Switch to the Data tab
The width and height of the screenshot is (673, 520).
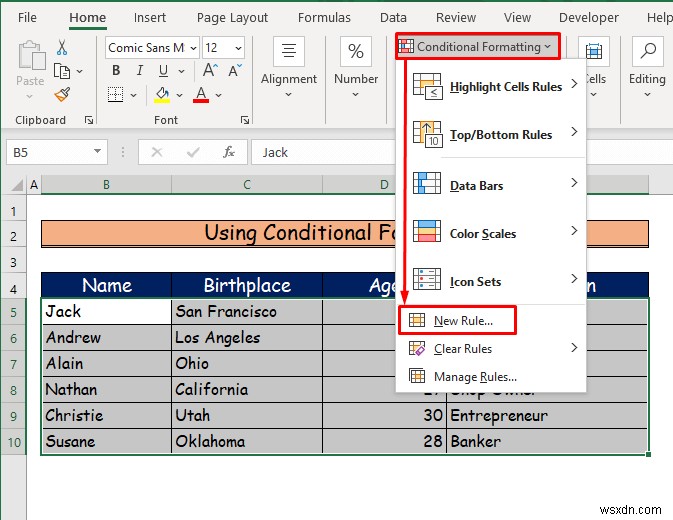coord(393,18)
